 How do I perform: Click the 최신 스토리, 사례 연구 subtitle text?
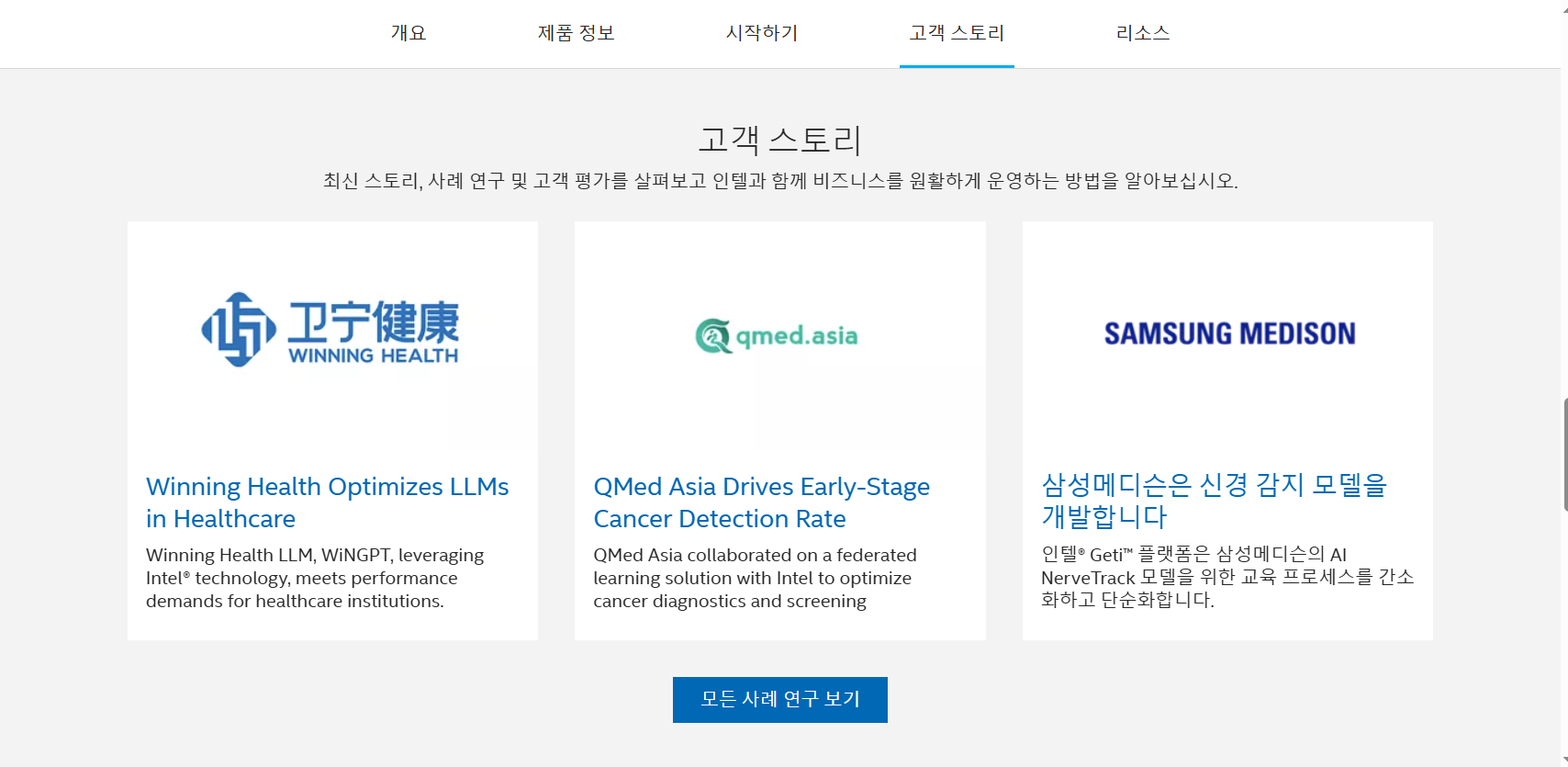click(x=780, y=181)
